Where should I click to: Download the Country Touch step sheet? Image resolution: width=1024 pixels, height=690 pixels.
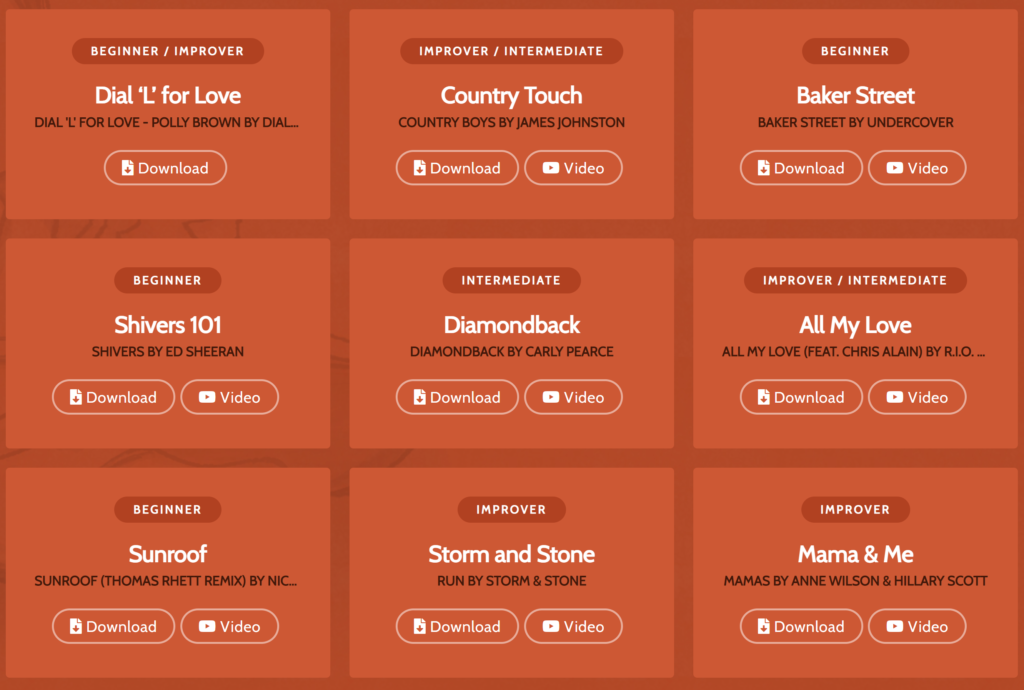point(457,168)
